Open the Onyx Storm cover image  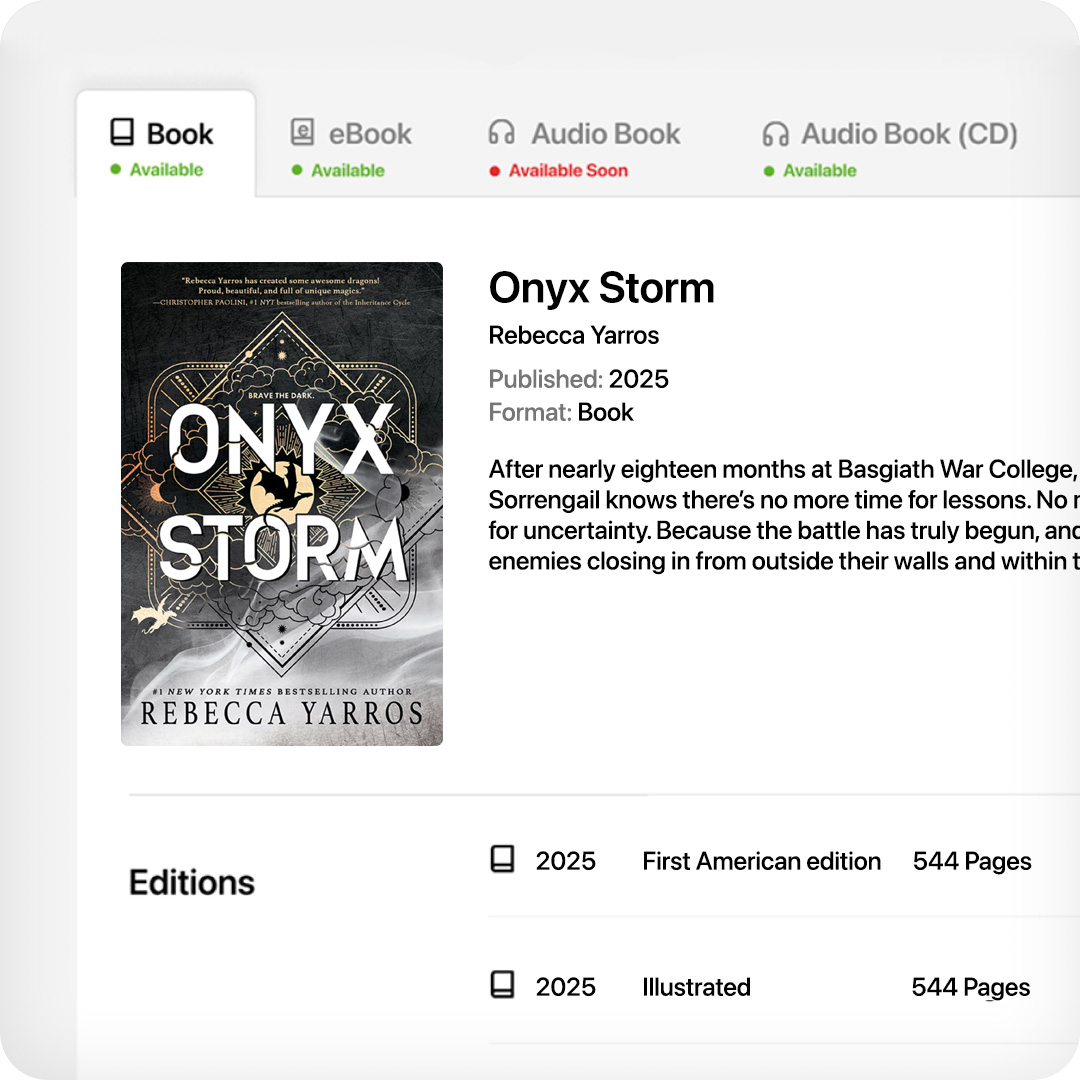[282, 503]
